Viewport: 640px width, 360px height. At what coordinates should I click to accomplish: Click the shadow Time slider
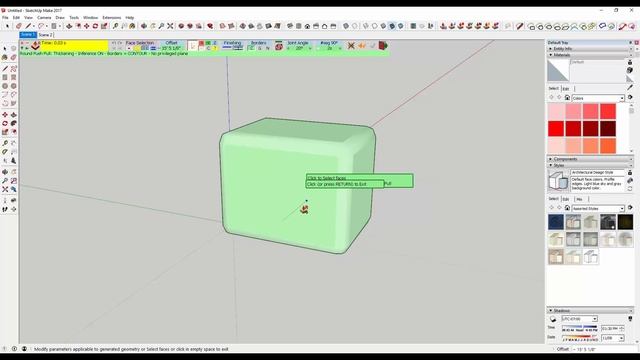click(580, 328)
